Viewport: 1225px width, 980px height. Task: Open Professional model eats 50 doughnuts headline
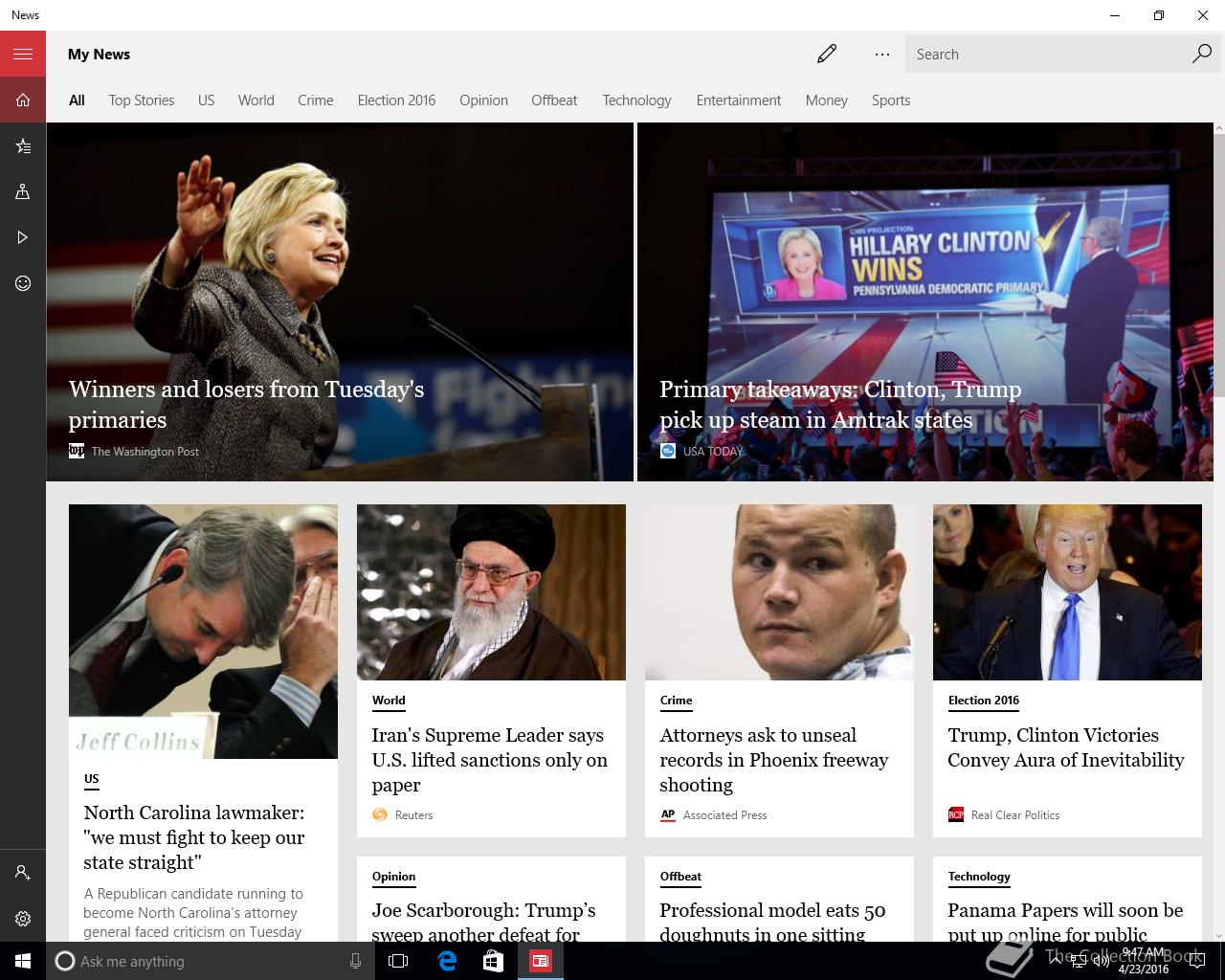[772, 923]
